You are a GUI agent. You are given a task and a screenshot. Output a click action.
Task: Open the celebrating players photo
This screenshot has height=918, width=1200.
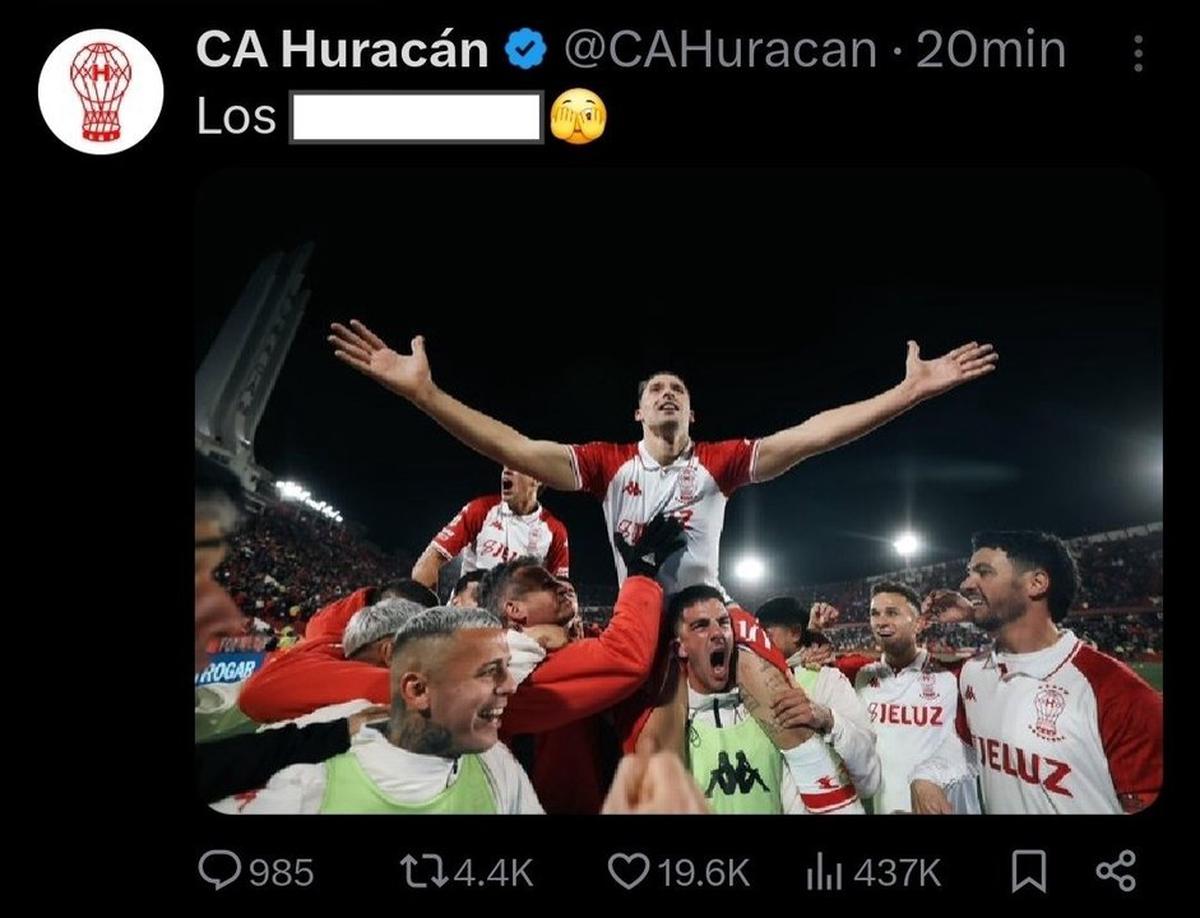click(x=679, y=492)
